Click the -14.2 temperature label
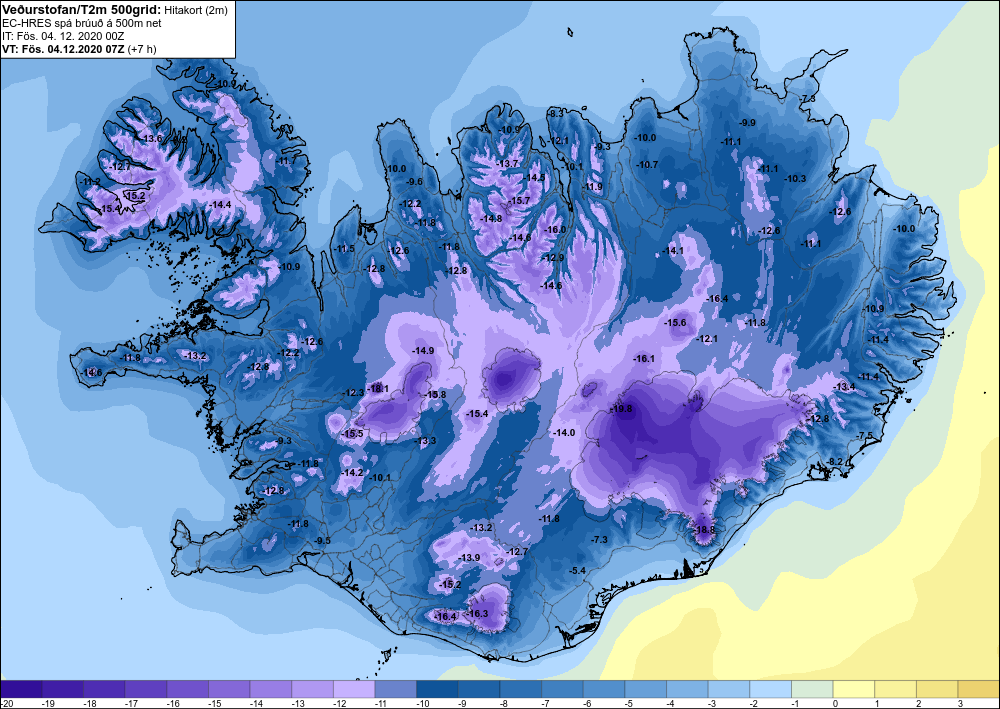Viewport: 1000px width, 709px height. (x=352, y=472)
